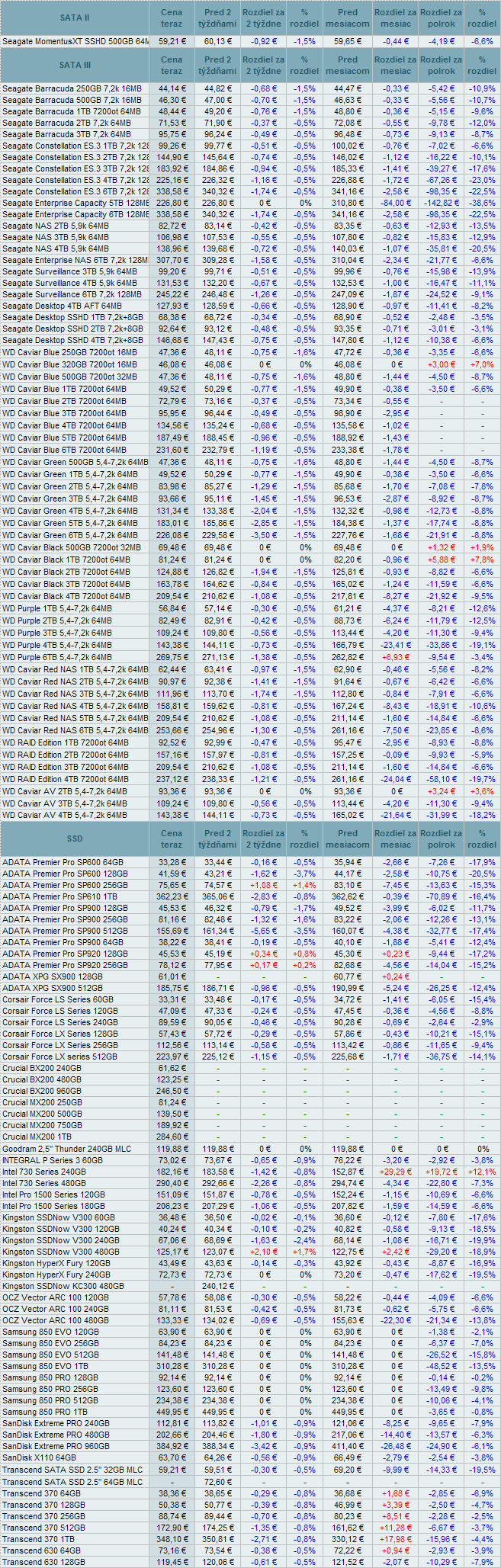Click the red +3,00 € cell for WD Caviar Blue 320GB
Viewport: 501px width, 1568px height.
pos(442,364)
